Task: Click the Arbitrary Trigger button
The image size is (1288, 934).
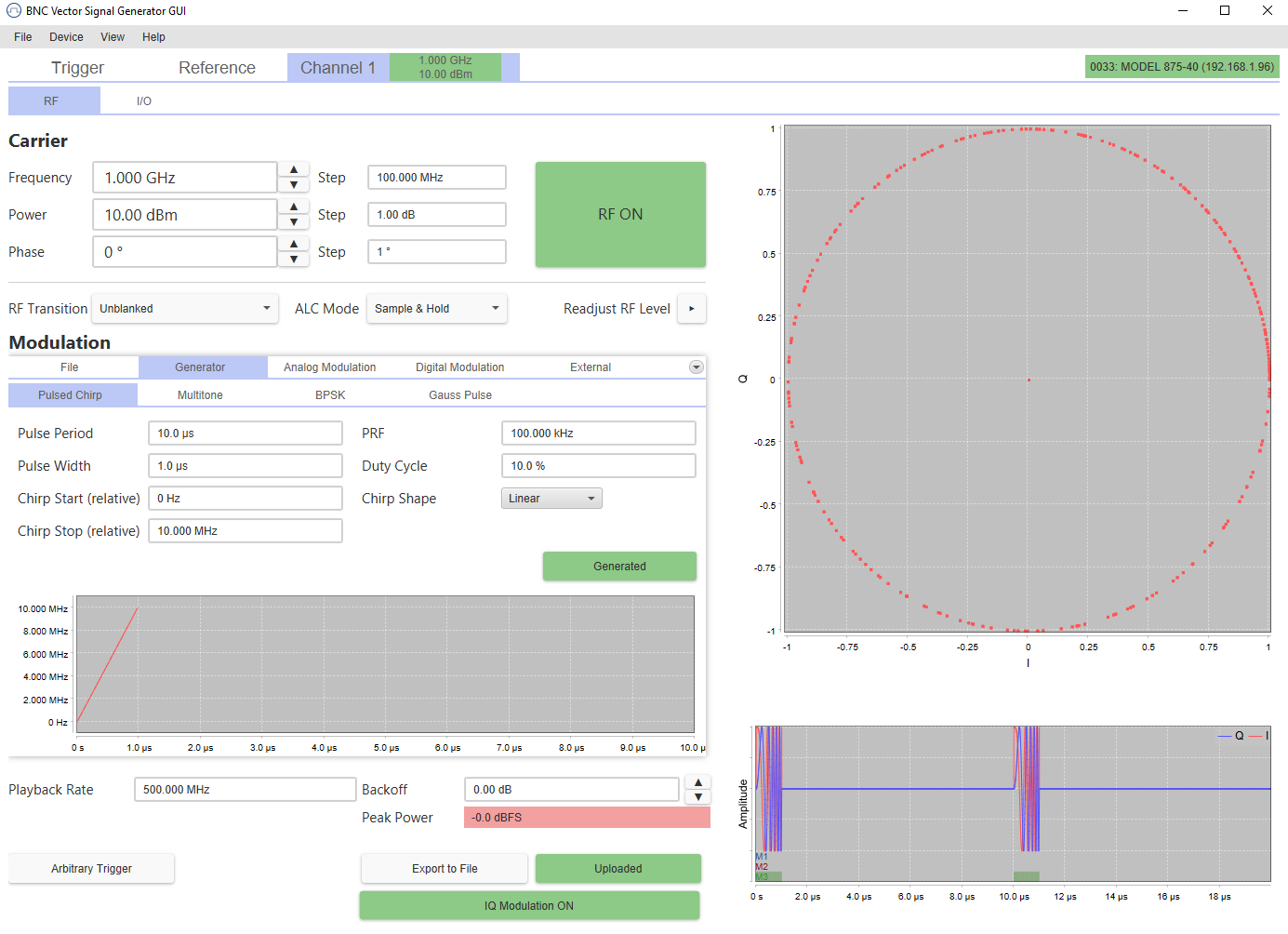Action: pyautogui.click(x=90, y=868)
